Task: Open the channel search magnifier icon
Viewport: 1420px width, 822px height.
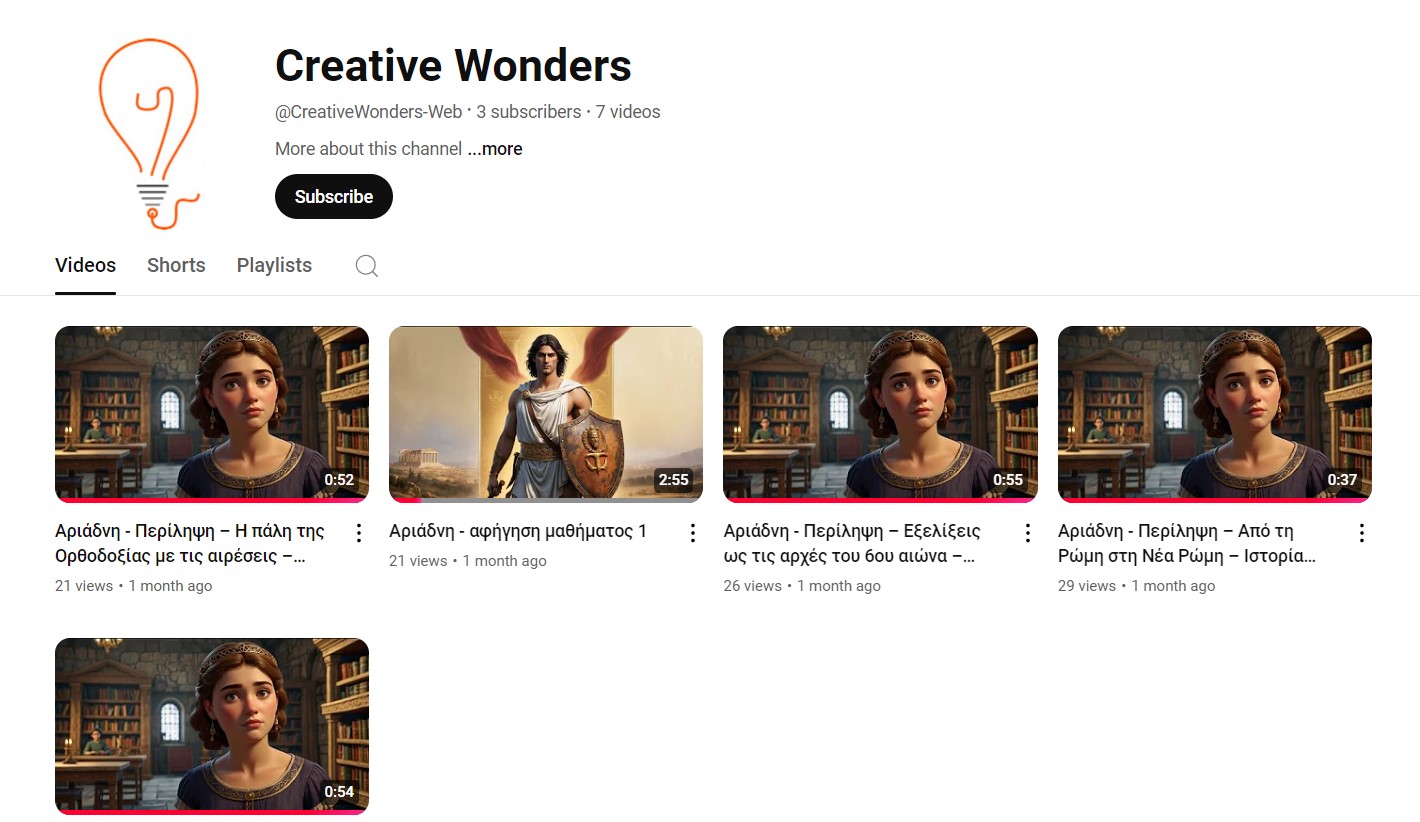Action: [x=367, y=265]
